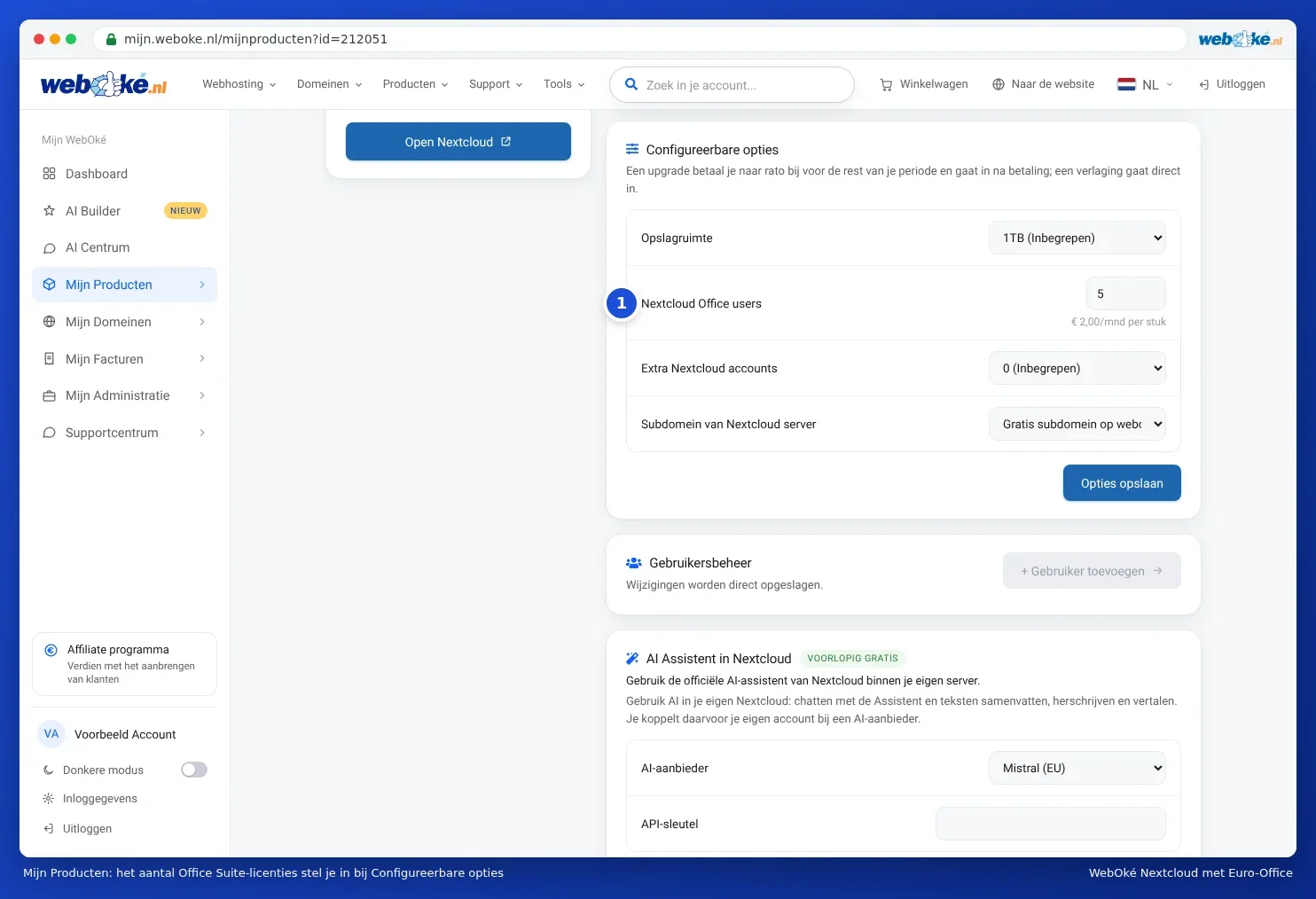Viewport: 1316px width, 899px height.
Task: Click the € 2,00/mnd per stuk price text
Action: tap(1118, 322)
